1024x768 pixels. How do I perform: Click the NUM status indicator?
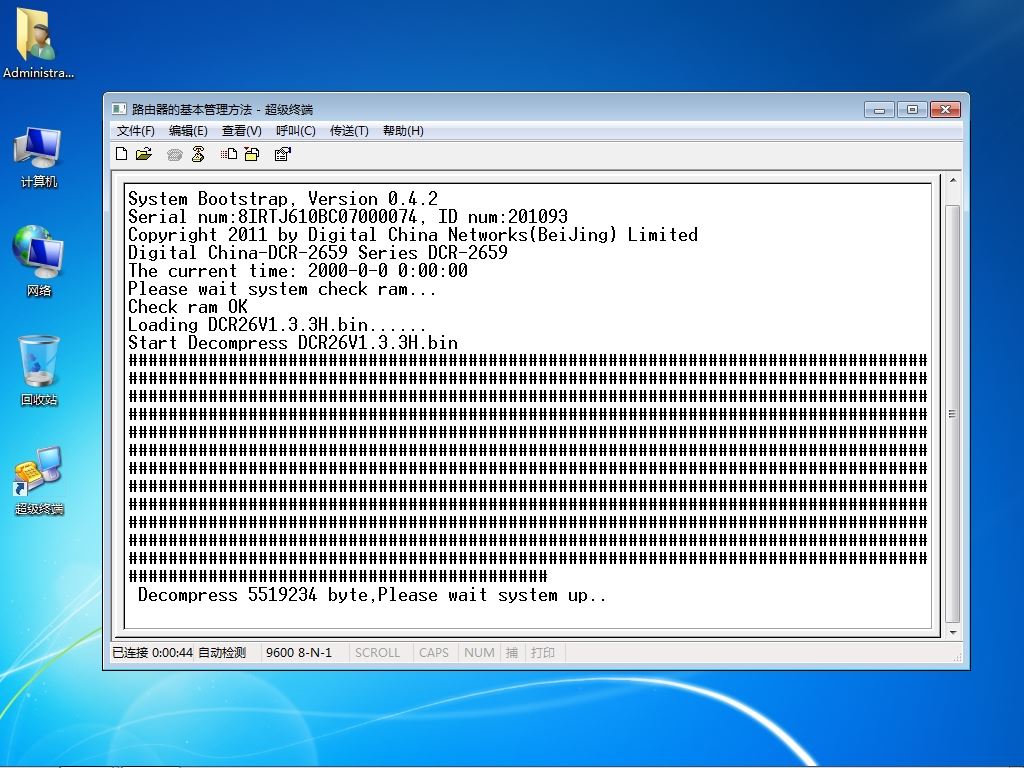click(479, 652)
